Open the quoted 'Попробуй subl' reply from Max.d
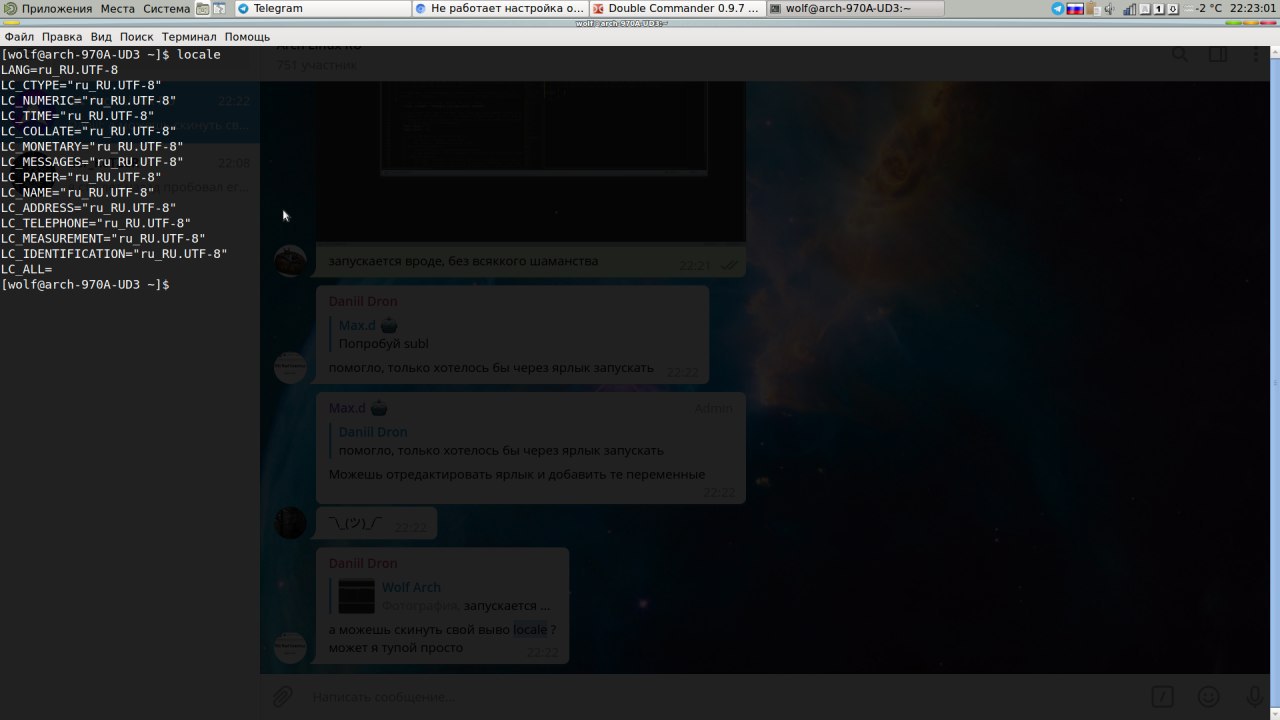The image size is (1280, 720). click(x=384, y=334)
